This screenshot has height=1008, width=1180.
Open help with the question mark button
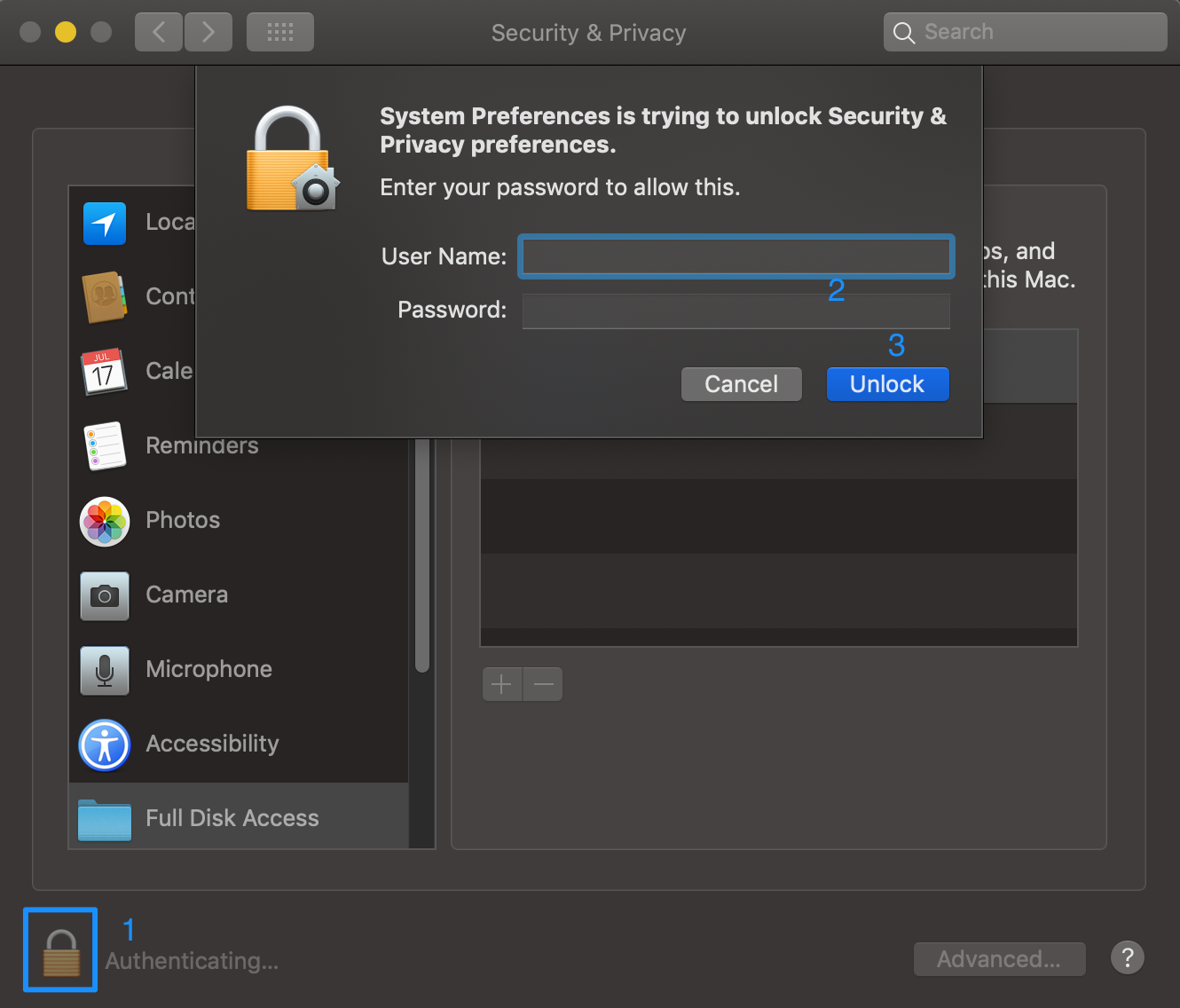[x=1128, y=957]
